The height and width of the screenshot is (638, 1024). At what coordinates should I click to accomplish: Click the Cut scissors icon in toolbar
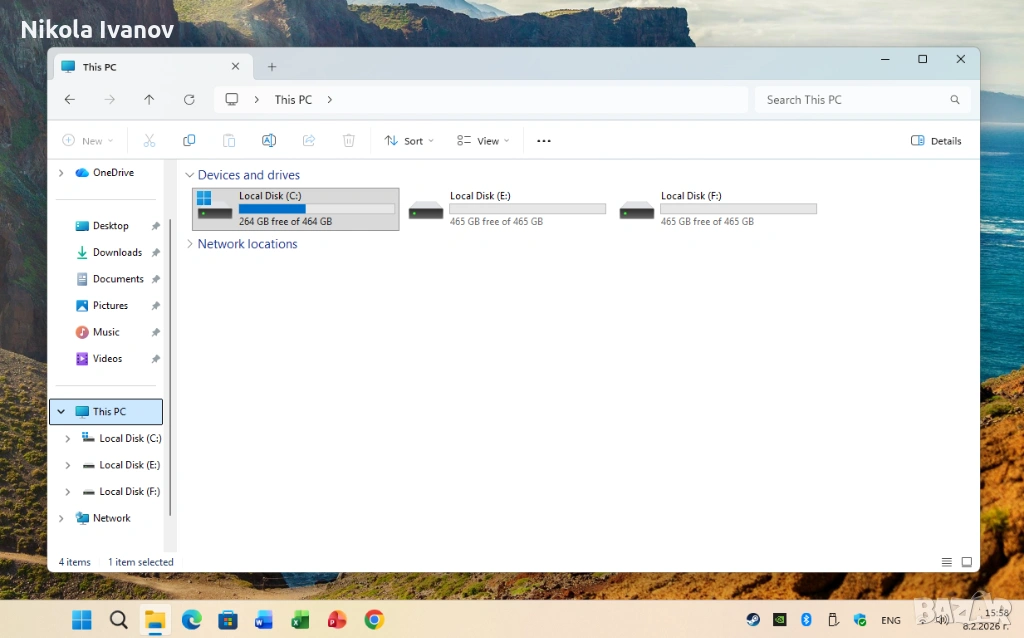tap(150, 141)
